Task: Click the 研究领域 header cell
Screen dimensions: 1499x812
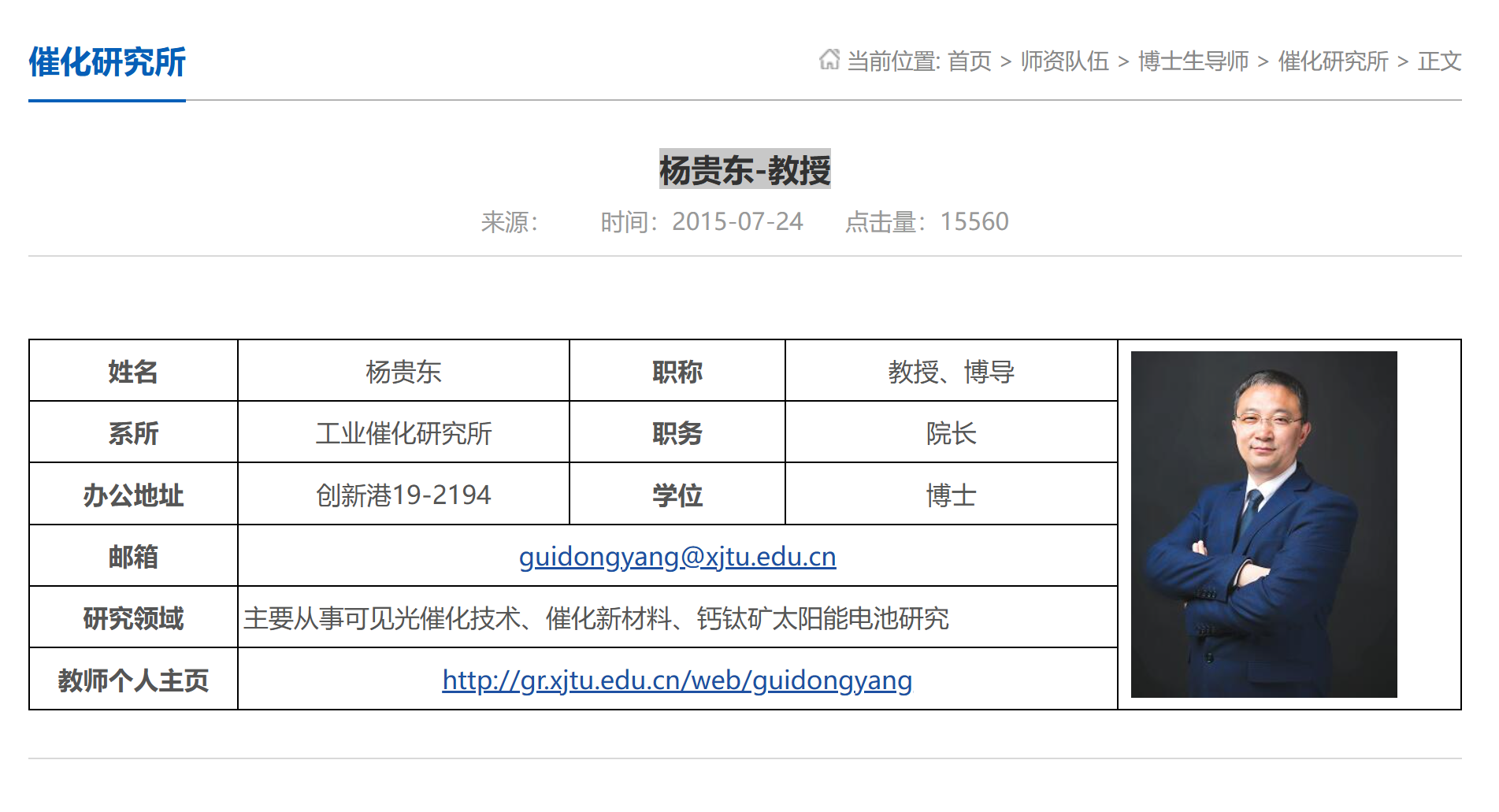Action: (133, 617)
